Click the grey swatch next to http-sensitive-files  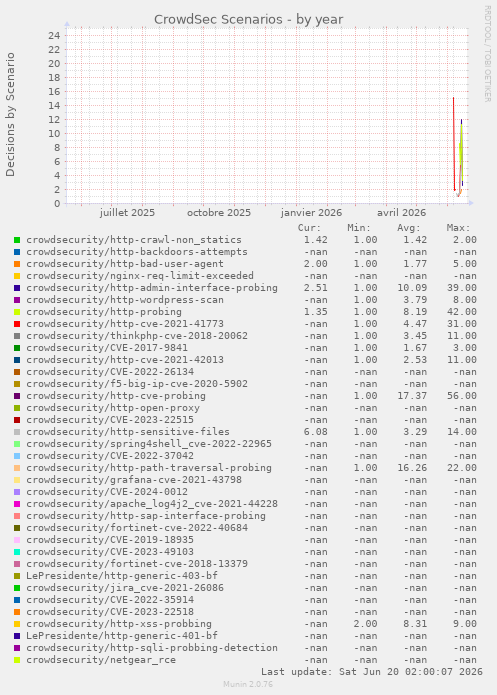pyautogui.click(x=17, y=432)
